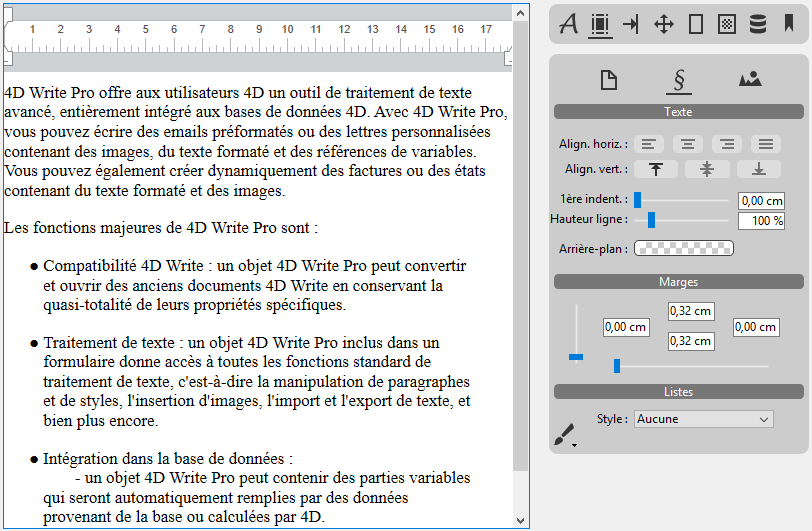812x531 pixels.
Task: Open the list Style dropdown
Action: tap(704, 419)
